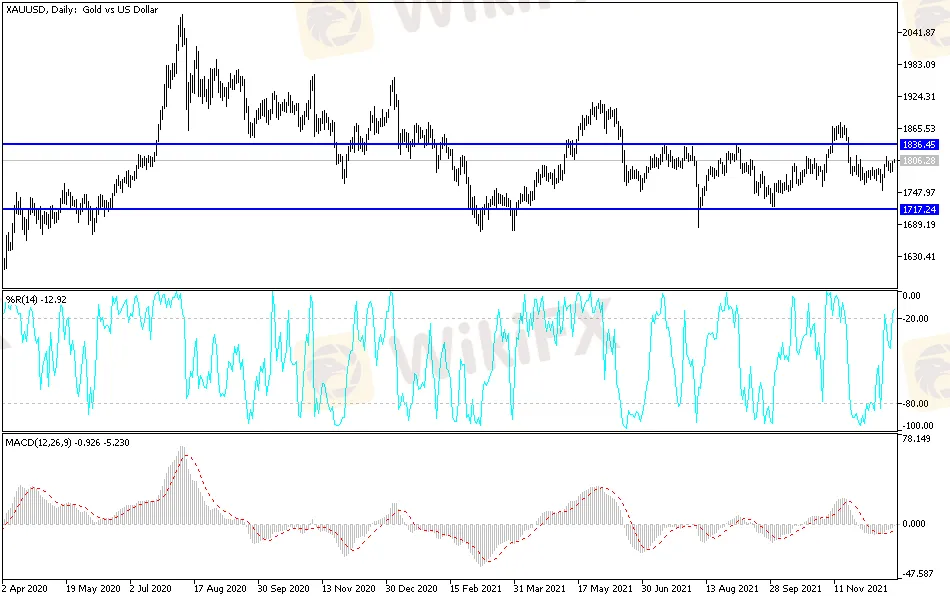950x600 pixels.
Task: Select the 1717.24 support price label
Action: click(x=919, y=209)
